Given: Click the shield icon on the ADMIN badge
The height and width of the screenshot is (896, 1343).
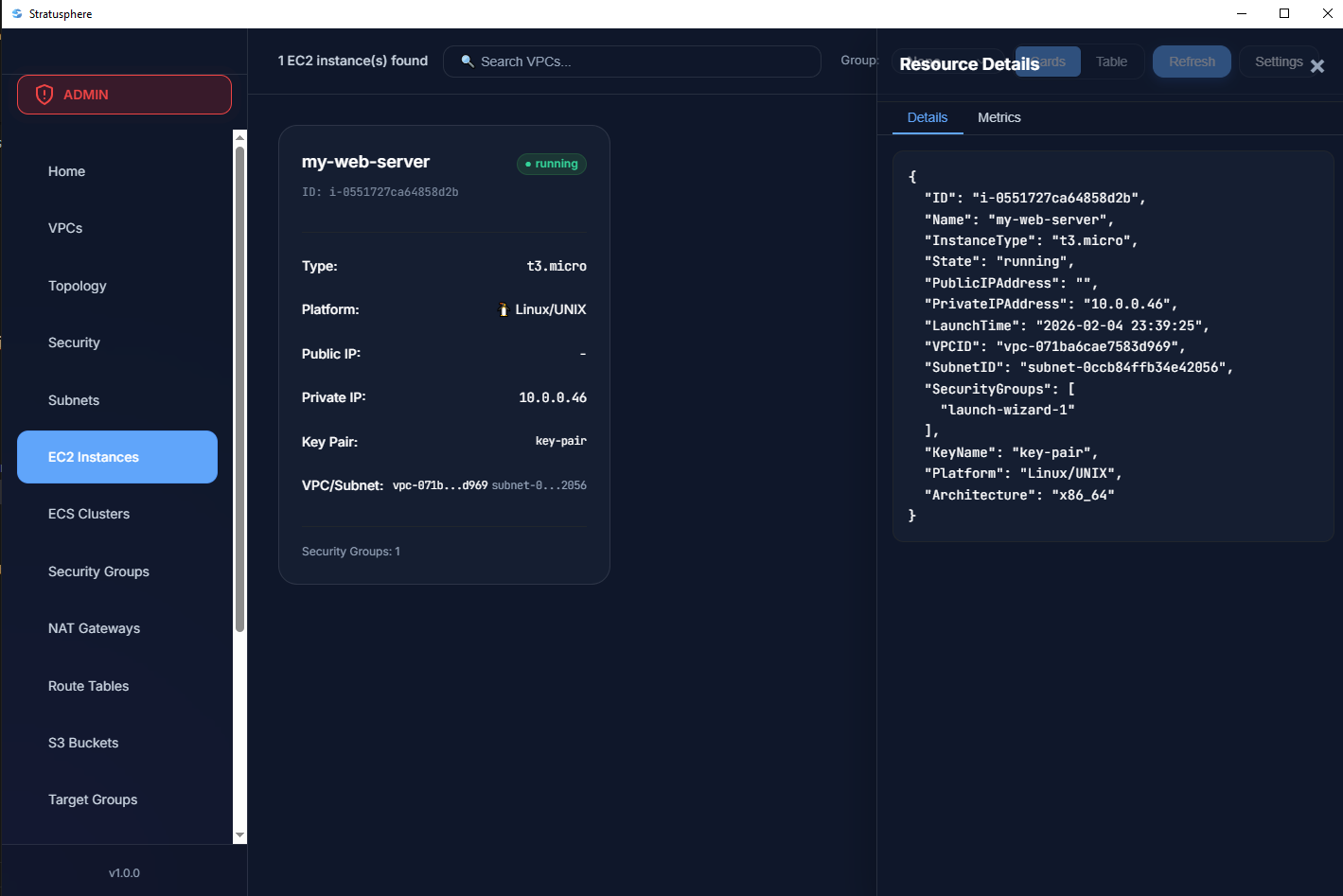Looking at the screenshot, I should point(44,95).
